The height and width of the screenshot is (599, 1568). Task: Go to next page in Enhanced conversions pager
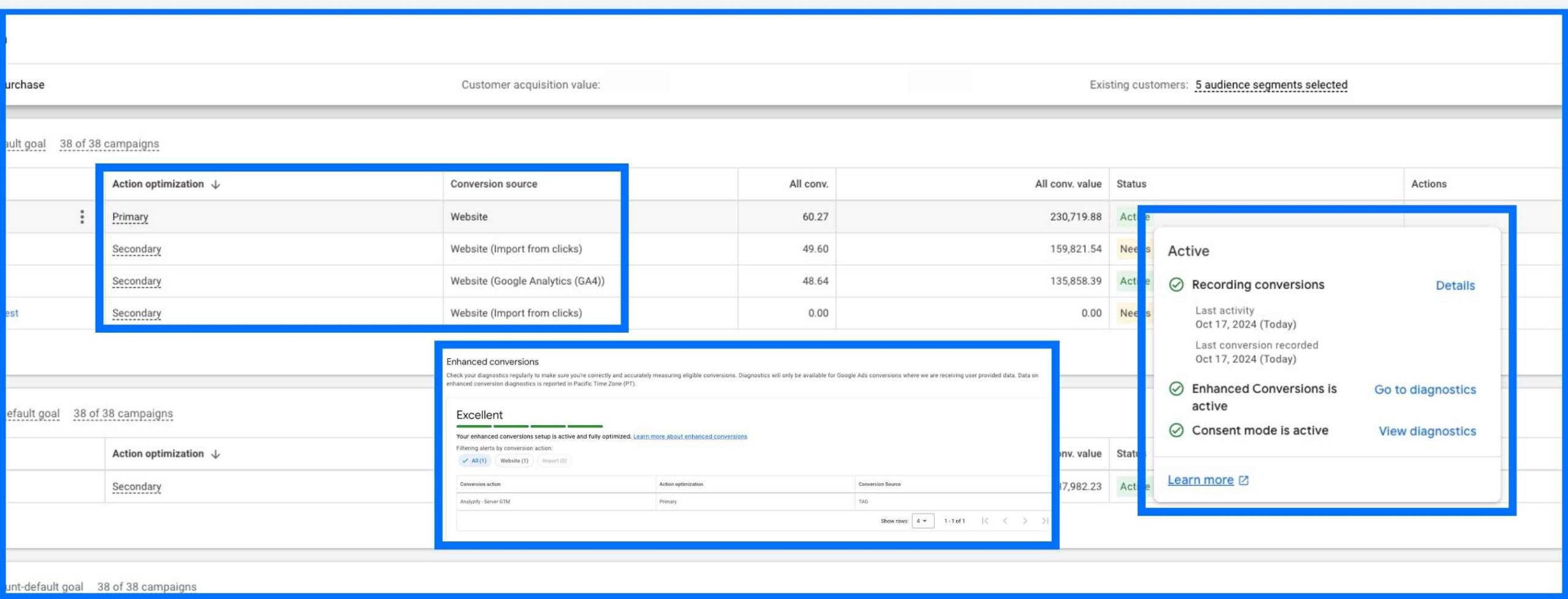point(1025,521)
